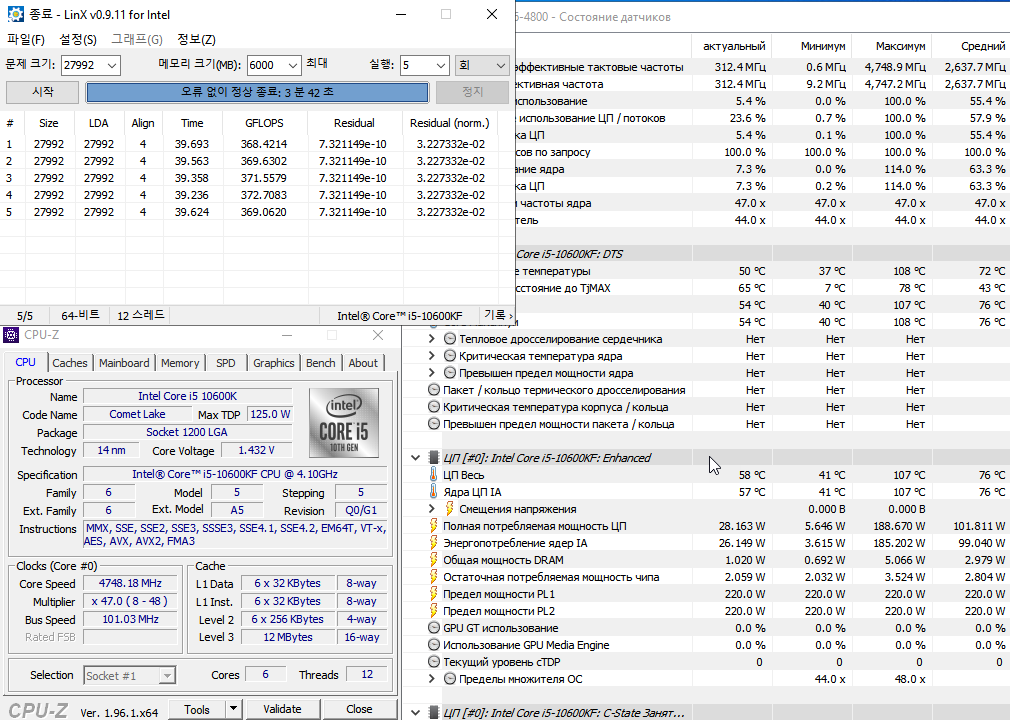Click the Core Speed value 4748.18 MHz
The width and height of the screenshot is (1010, 720).
coord(130,583)
